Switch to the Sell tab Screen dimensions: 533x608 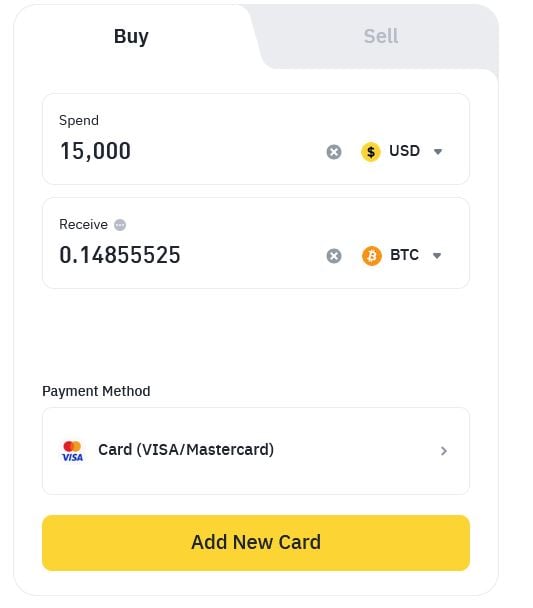(381, 36)
